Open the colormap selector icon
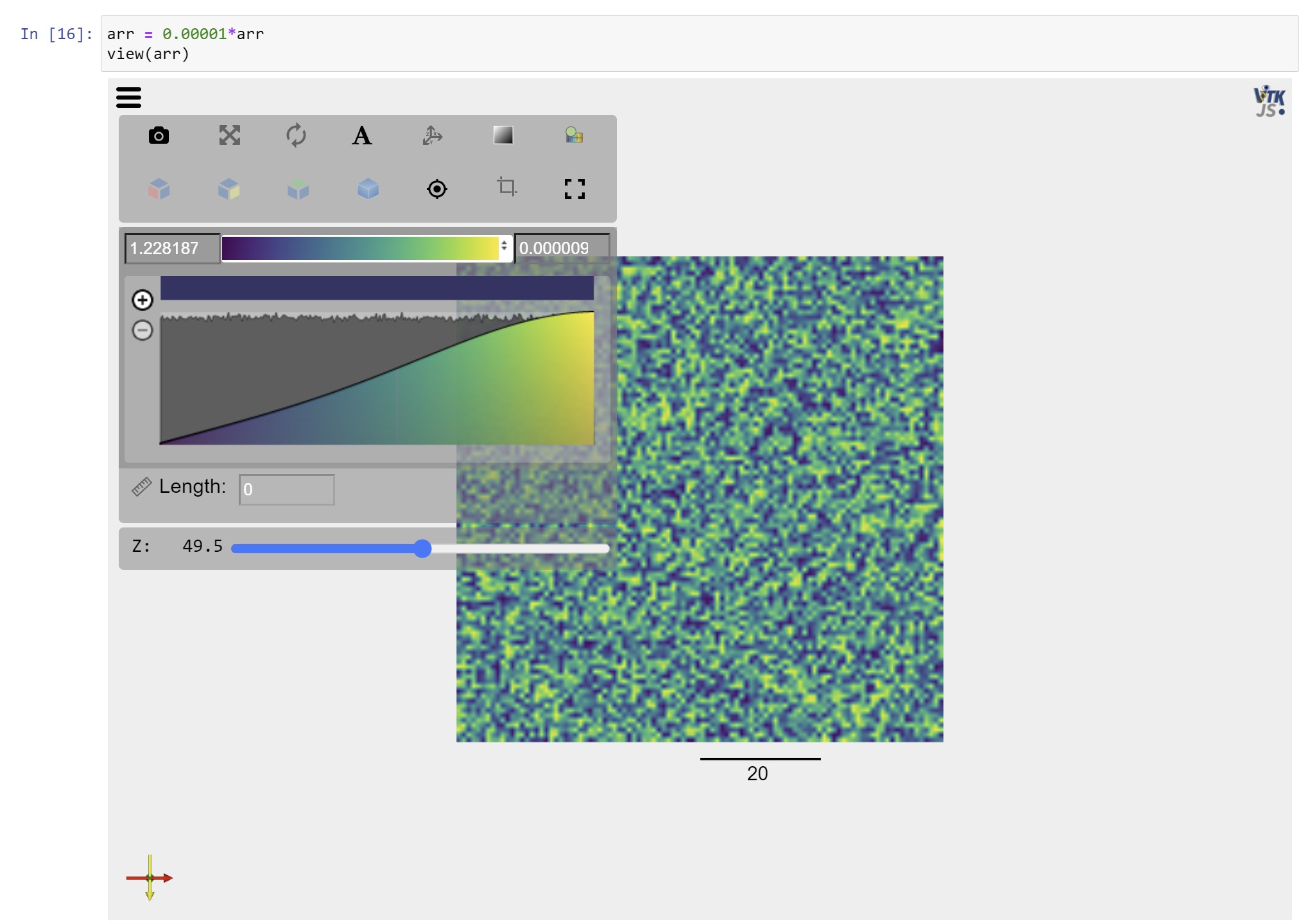1303x924 pixels. click(x=574, y=135)
